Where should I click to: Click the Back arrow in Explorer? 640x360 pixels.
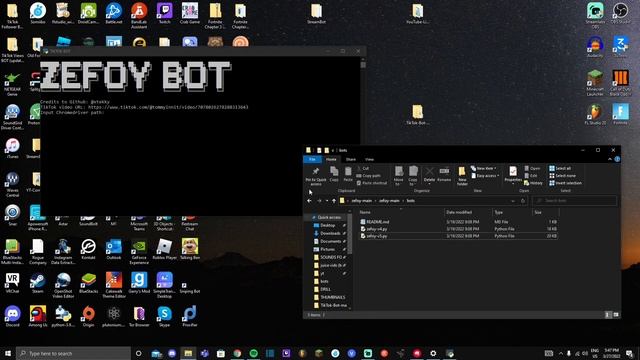(309, 201)
